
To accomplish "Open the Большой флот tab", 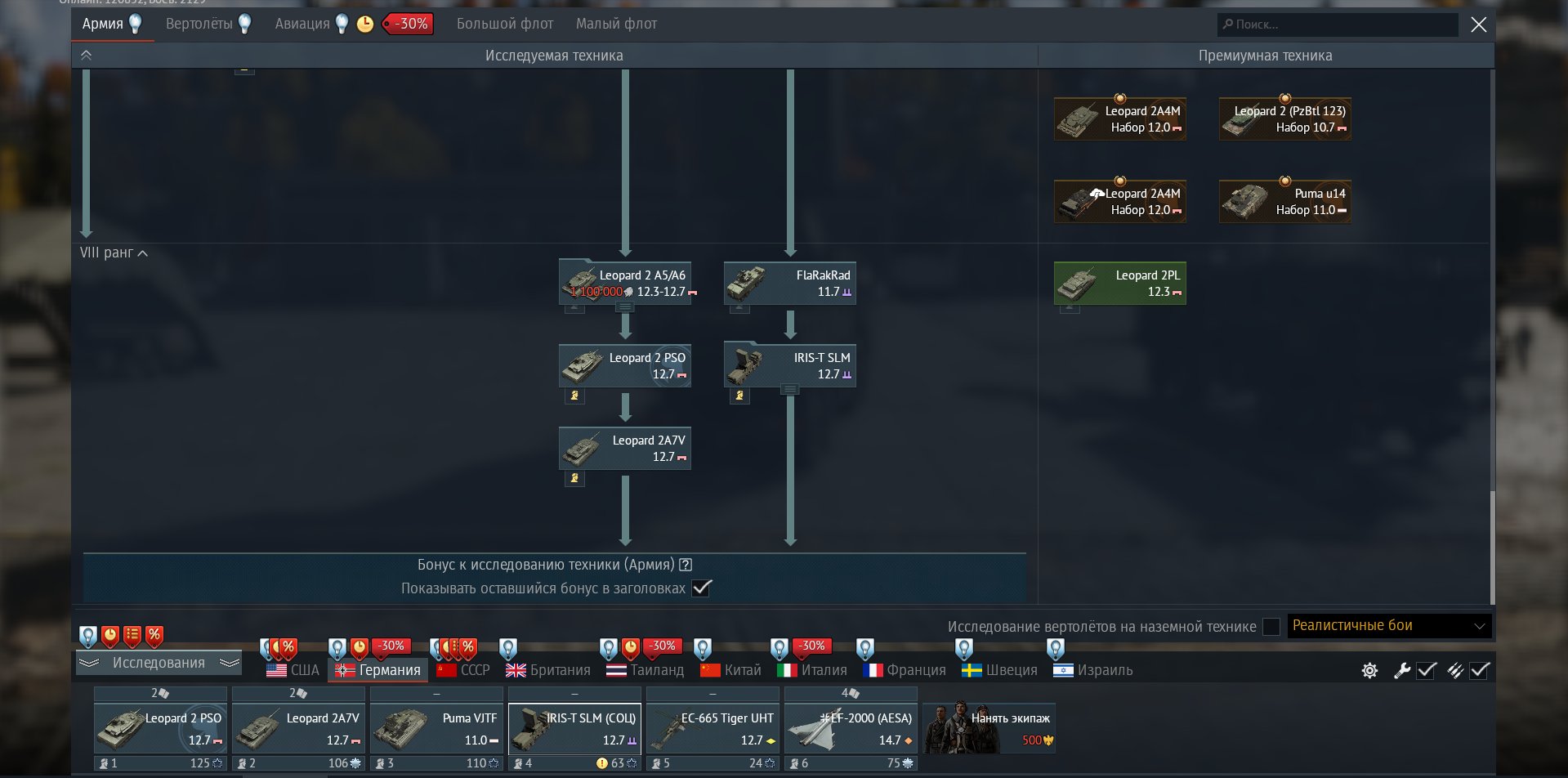I will [x=505, y=24].
